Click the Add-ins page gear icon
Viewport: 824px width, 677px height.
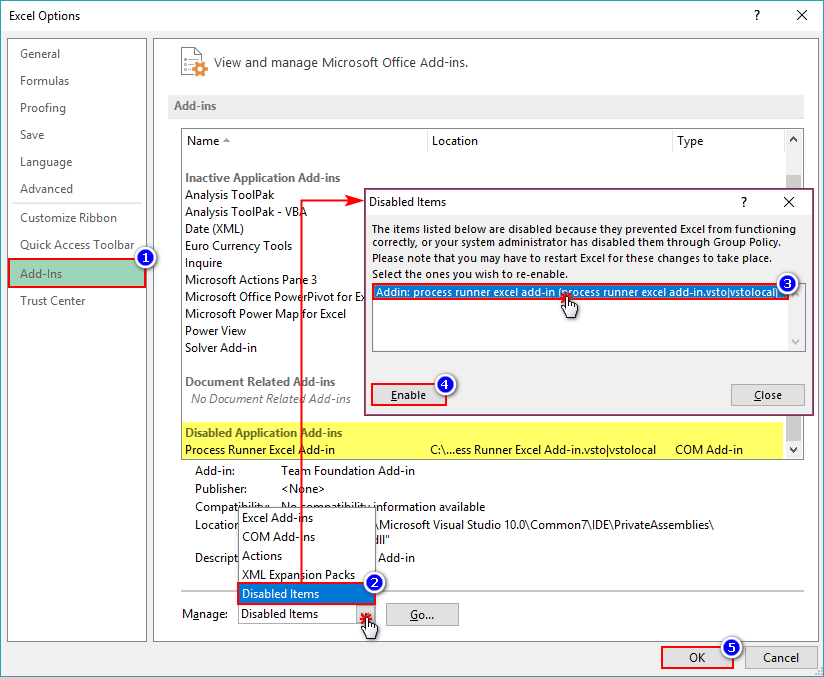coord(193,60)
